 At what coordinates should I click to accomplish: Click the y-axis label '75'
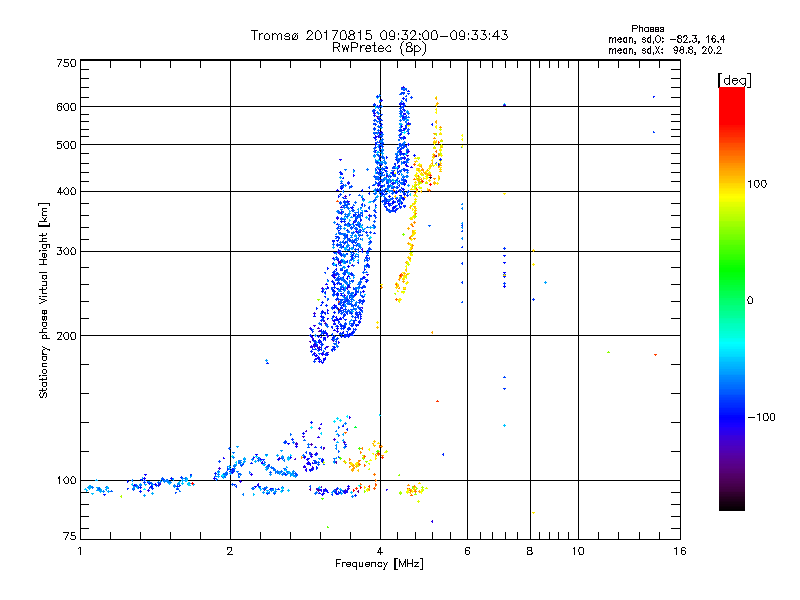(70, 536)
